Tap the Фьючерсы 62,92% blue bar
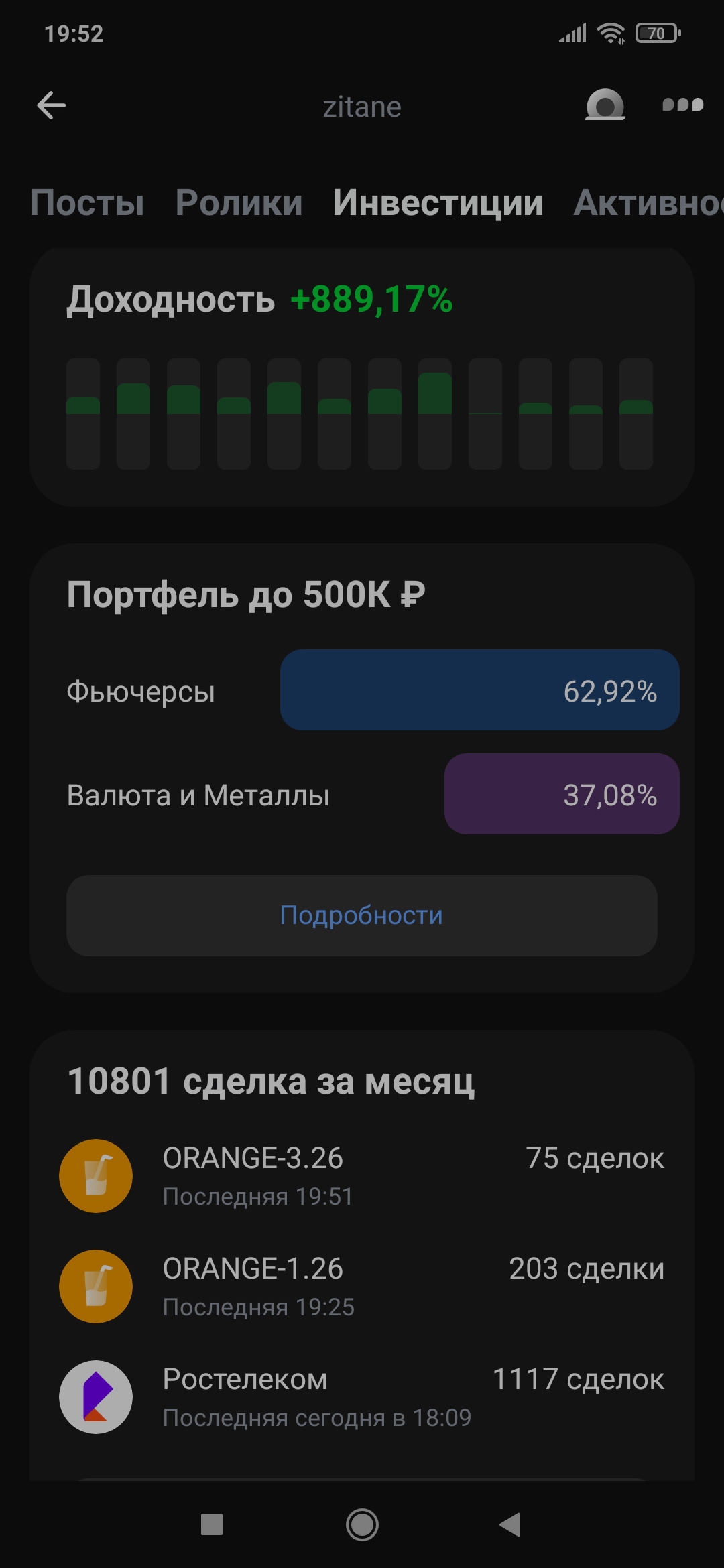The width and height of the screenshot is (724, 1568). (479, 690)
